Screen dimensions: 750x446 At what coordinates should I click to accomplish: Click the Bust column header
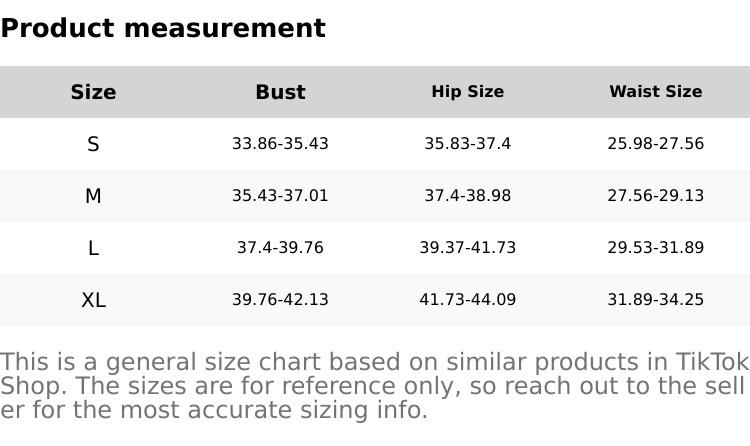point(280,92)
